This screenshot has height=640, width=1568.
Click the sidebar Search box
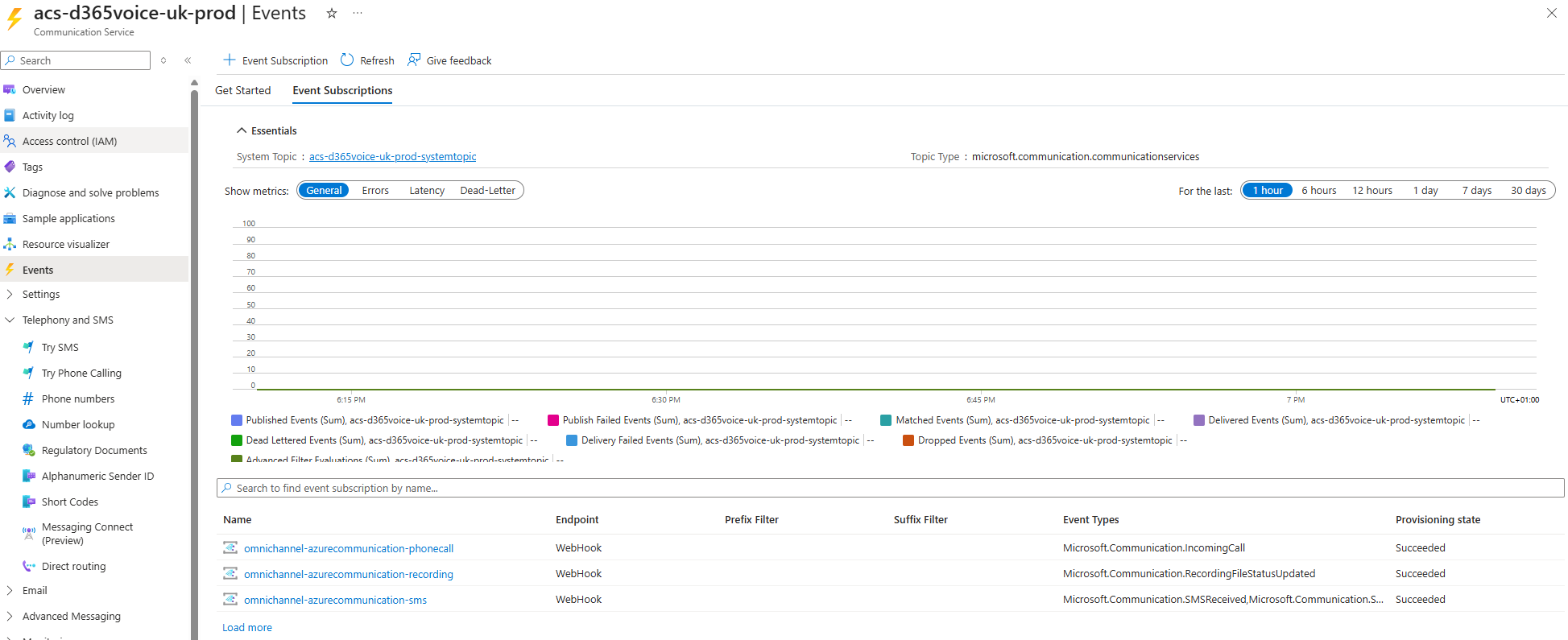(x=76, y=60)
